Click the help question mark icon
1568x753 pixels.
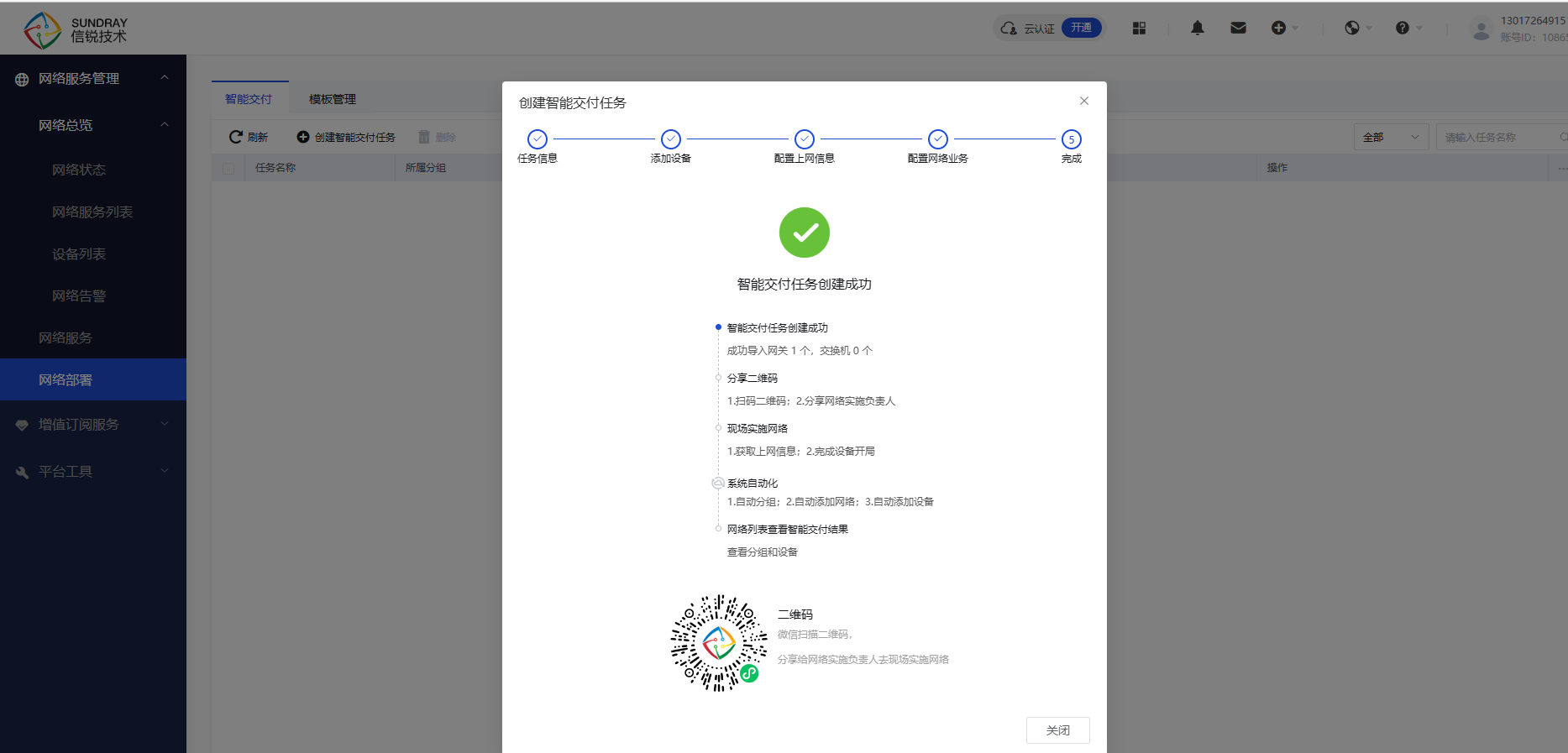pyautogui.click(x=1403, y=28)
